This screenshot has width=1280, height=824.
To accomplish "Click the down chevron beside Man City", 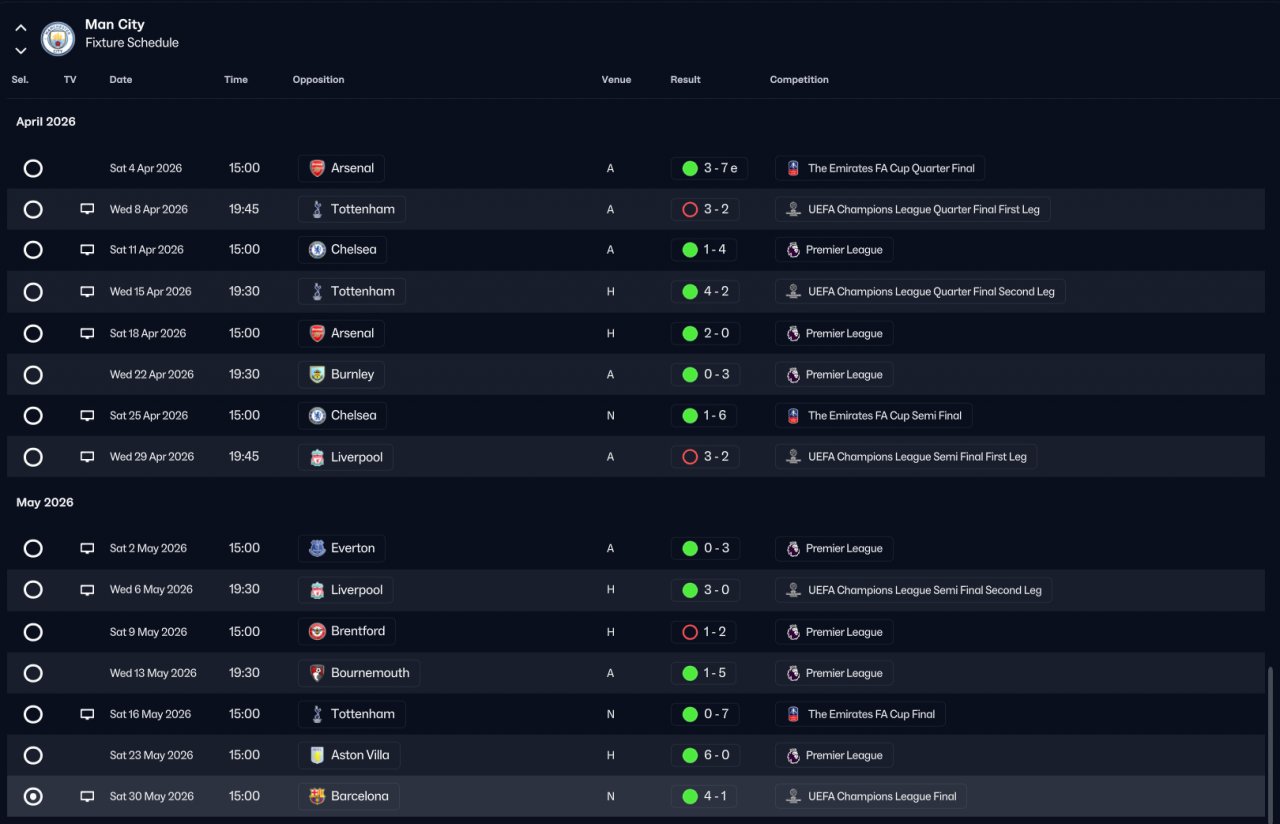I will pos(21,50).
